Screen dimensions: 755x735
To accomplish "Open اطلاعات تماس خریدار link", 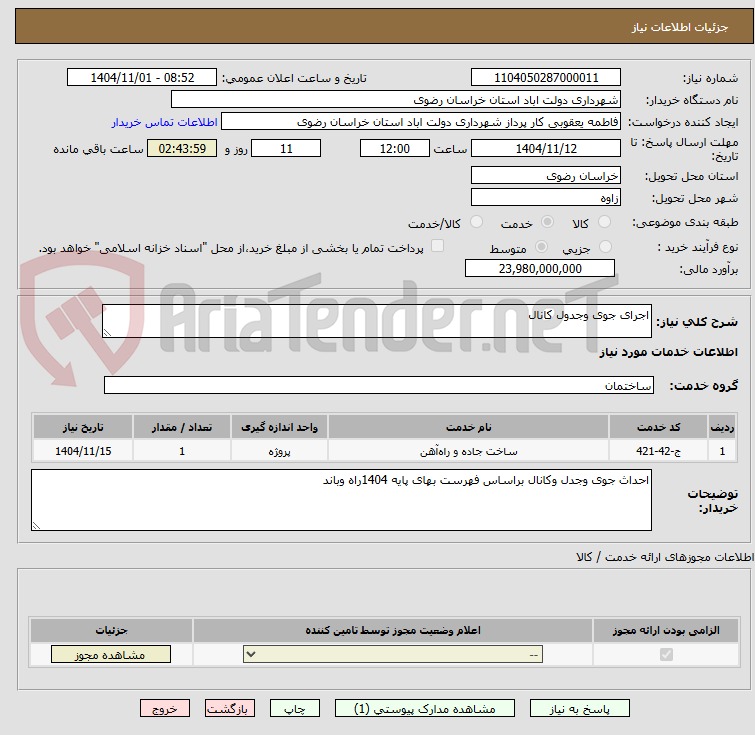I will pyautogui.click(x=165, y=122).
